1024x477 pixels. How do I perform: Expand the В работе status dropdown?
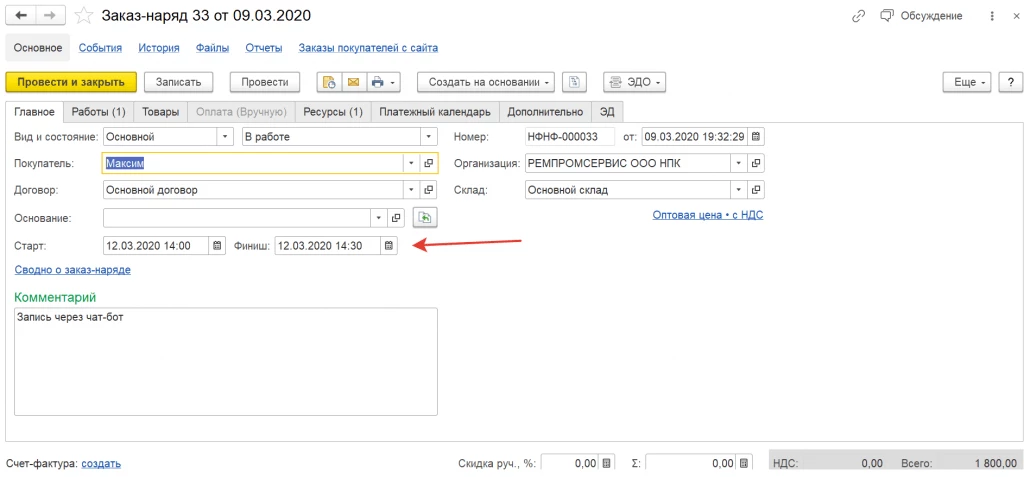(x=428, y=137)
